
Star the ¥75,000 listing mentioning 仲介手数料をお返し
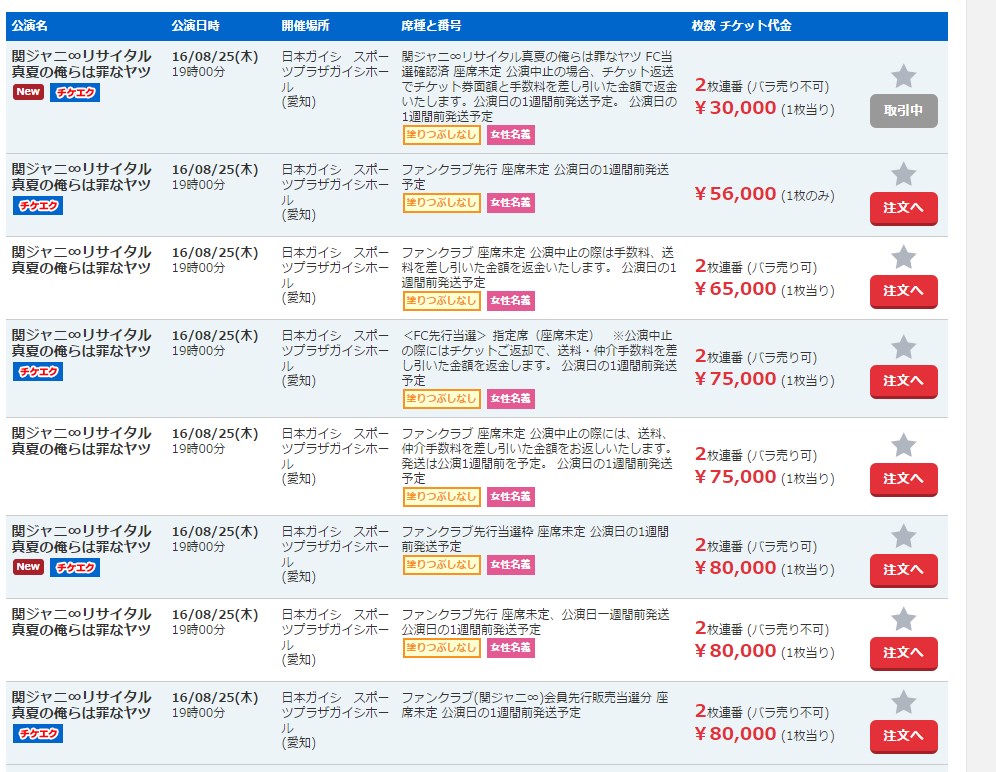point(903,445)
